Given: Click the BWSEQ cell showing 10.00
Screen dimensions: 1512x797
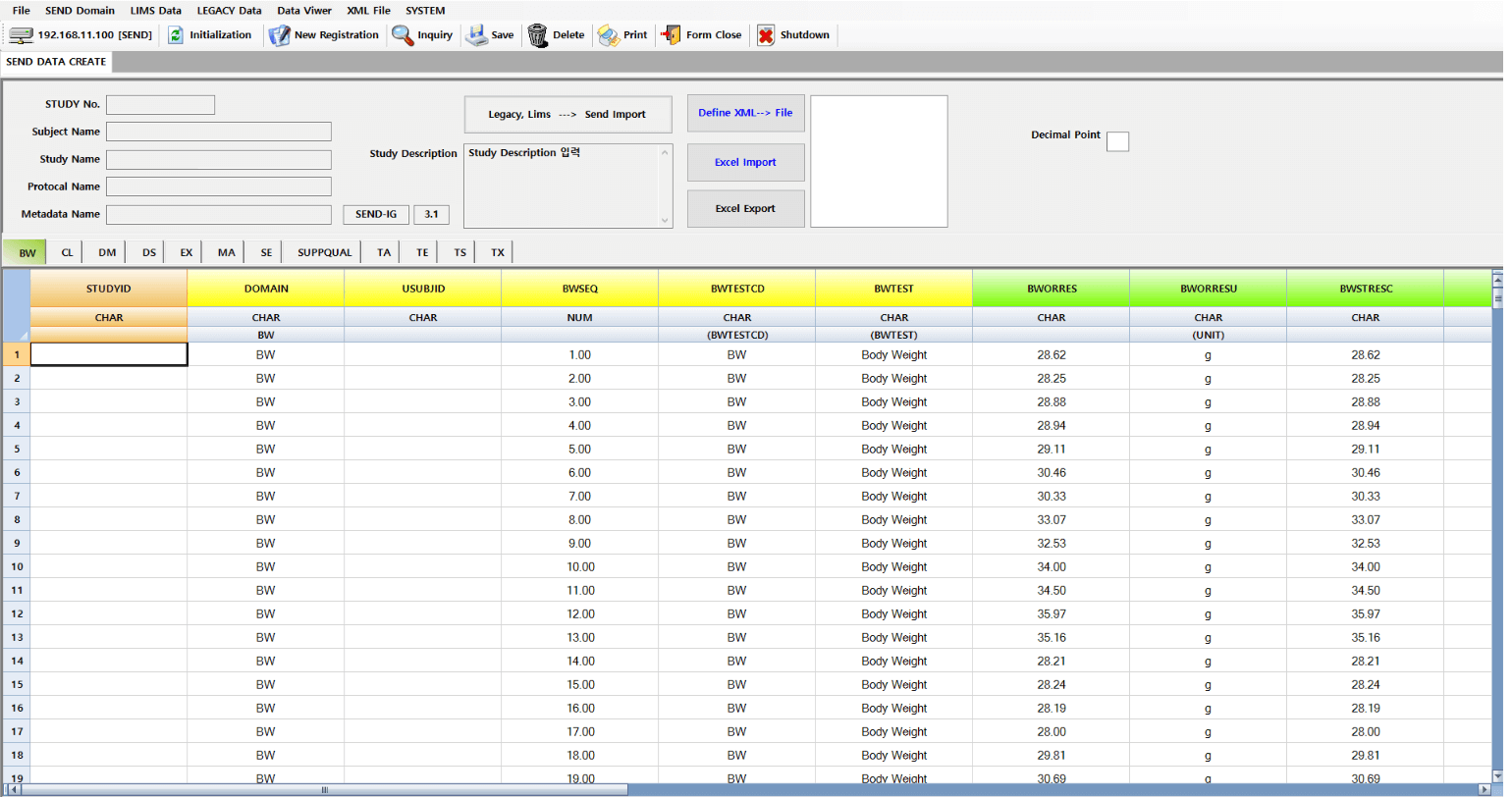Looking at the screenshot, I should click(x=580, y=566).
